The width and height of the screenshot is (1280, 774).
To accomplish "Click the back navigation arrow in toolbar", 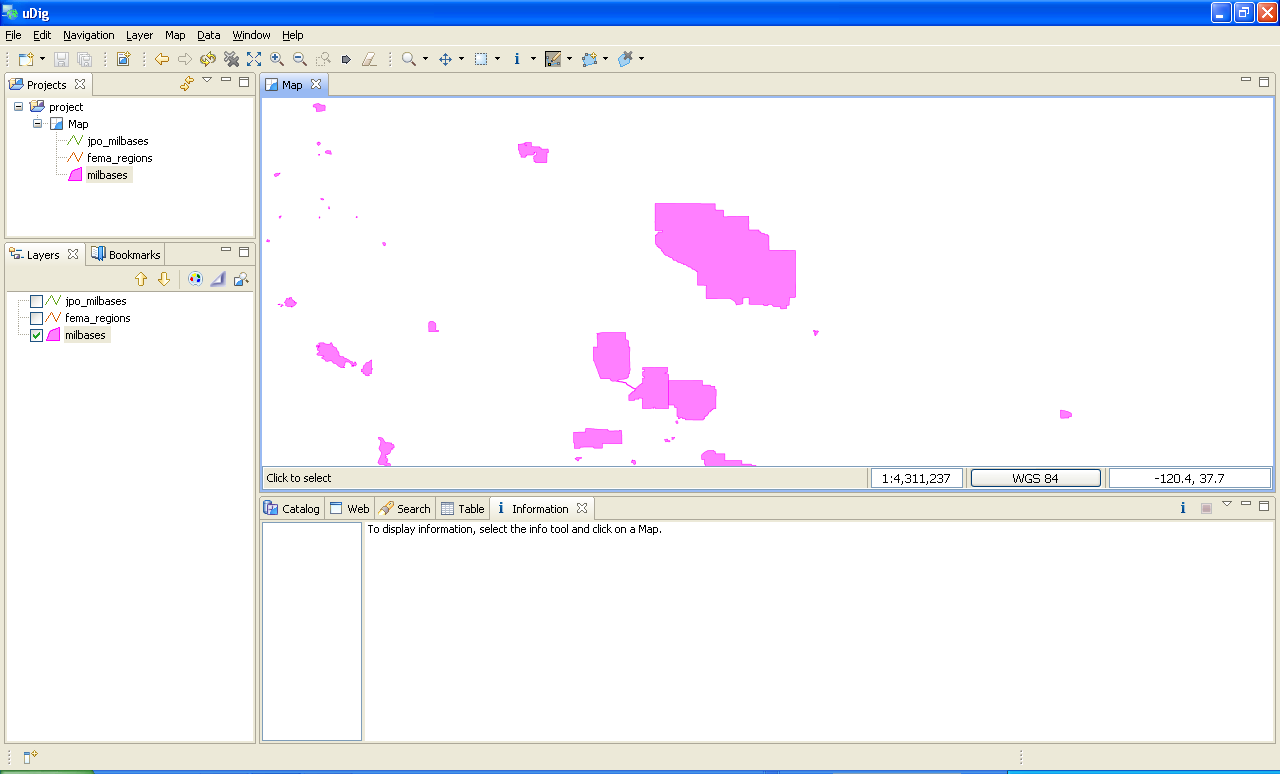I will 162,59.
